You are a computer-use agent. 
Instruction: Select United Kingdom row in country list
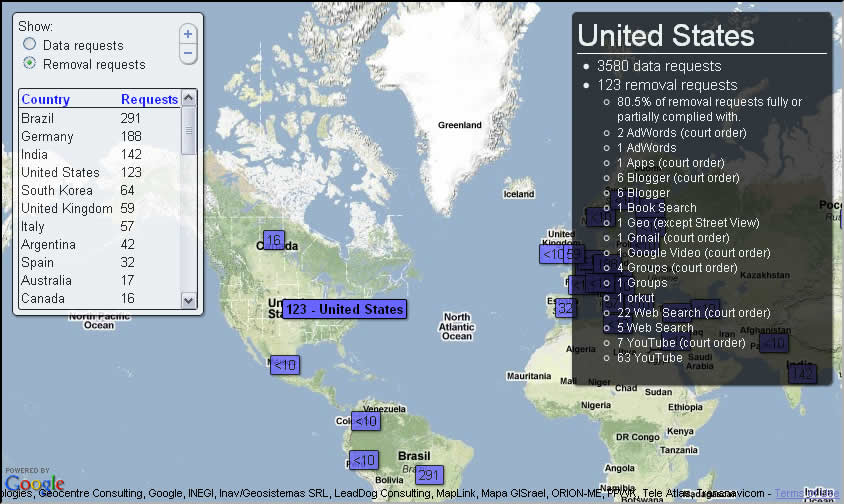point(100,208)
